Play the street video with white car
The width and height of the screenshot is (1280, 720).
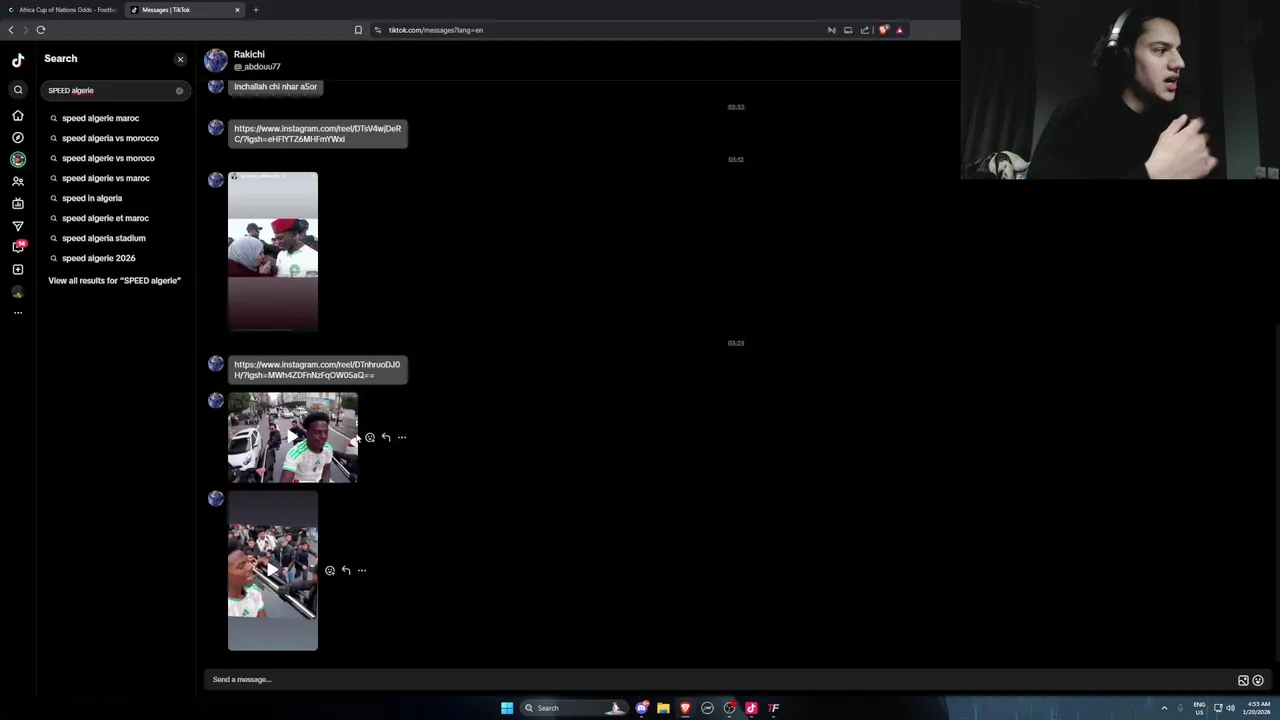[293, 437]
